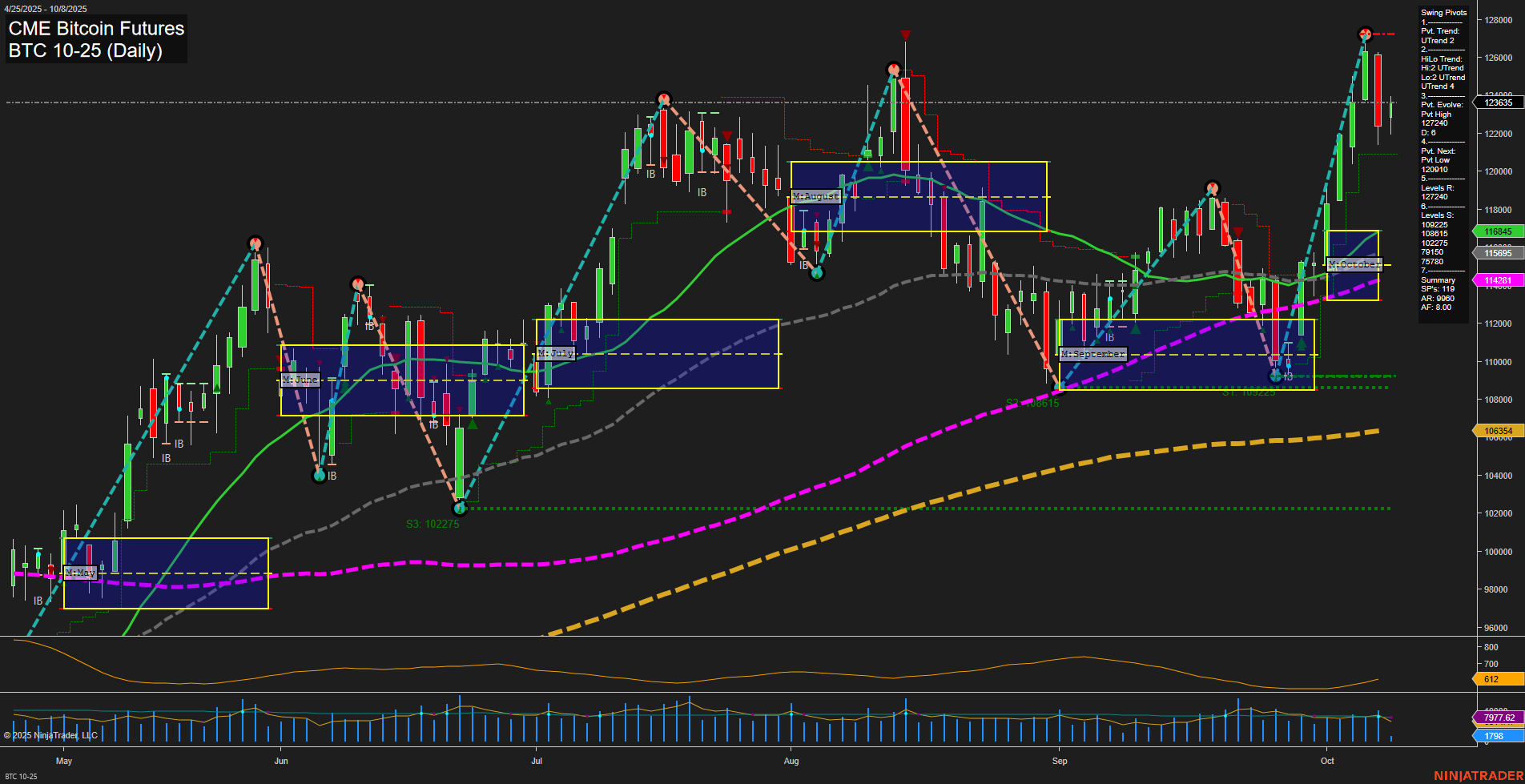Select the BTC 10-25 tab at bottom left
Screen dimensions: 1525x784
coord(21,777)
